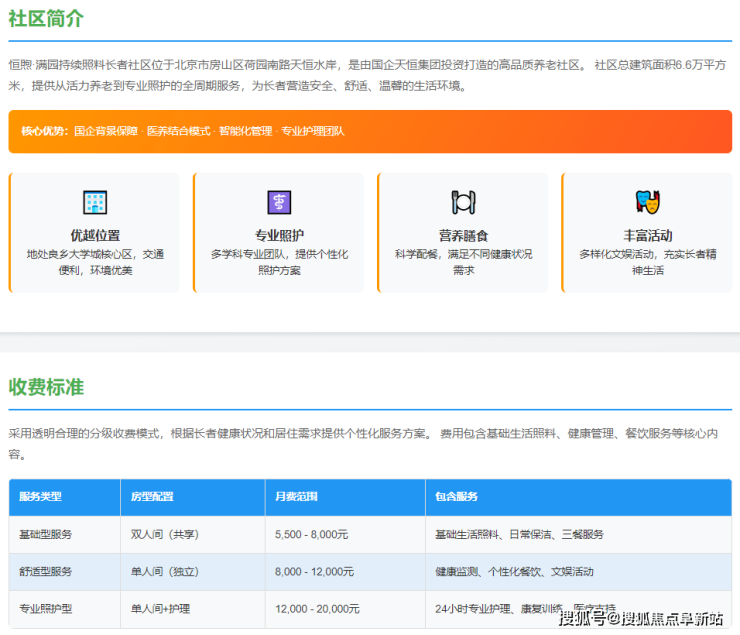Click the 服务类型 table column header
The image size is (740, 635).
(40, 497)
